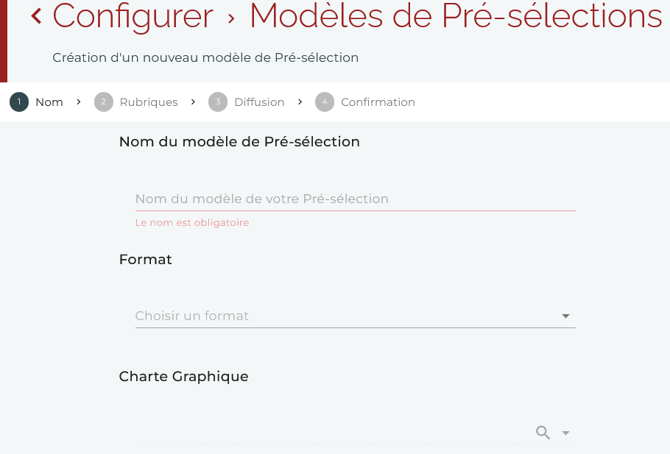Jump to the Confirmation step

click(x=377, y=102)
